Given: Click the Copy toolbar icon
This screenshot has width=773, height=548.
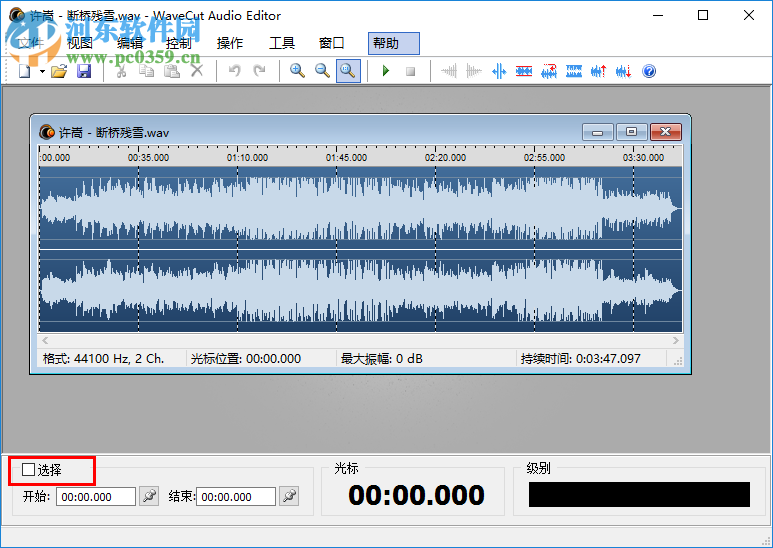Looking at the screenshot, I should 146,71.
